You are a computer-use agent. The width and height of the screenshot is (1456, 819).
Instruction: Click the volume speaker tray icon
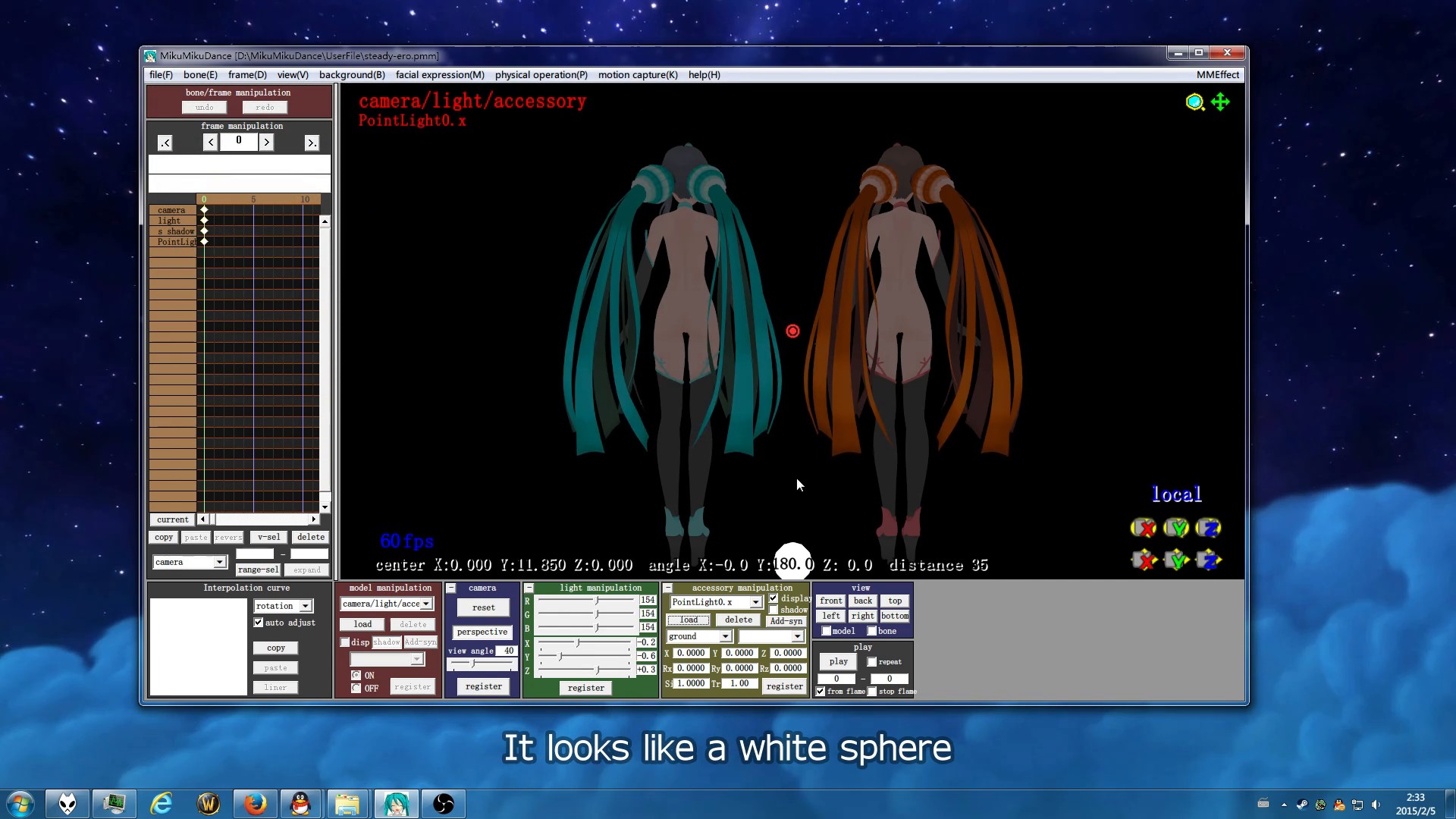tap(1376, 805)
